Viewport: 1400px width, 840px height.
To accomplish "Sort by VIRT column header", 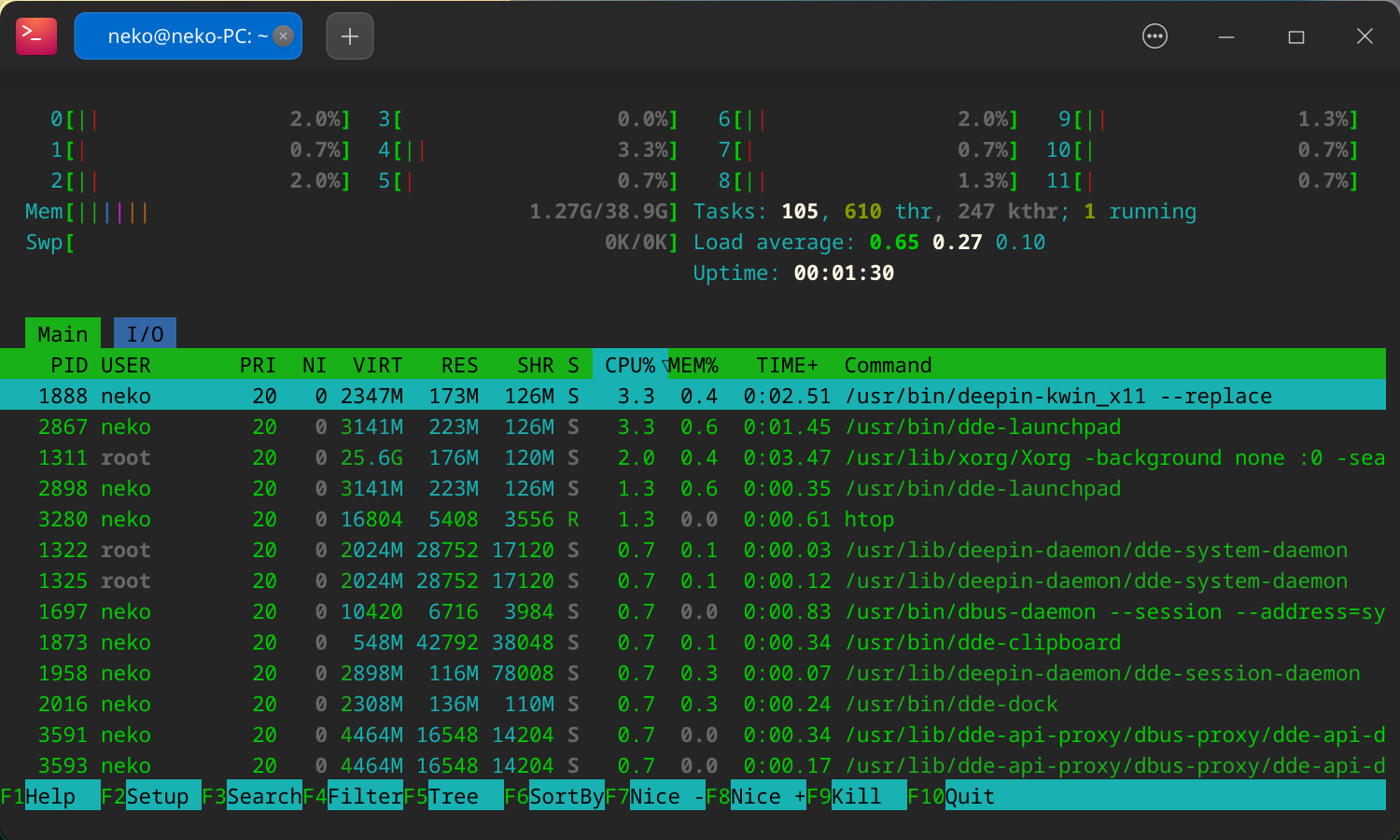I will coord(377,365).
